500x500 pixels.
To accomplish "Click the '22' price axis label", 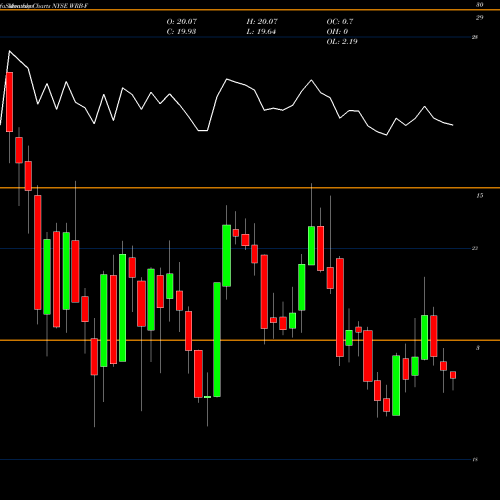I will click(x=475, y=248).
